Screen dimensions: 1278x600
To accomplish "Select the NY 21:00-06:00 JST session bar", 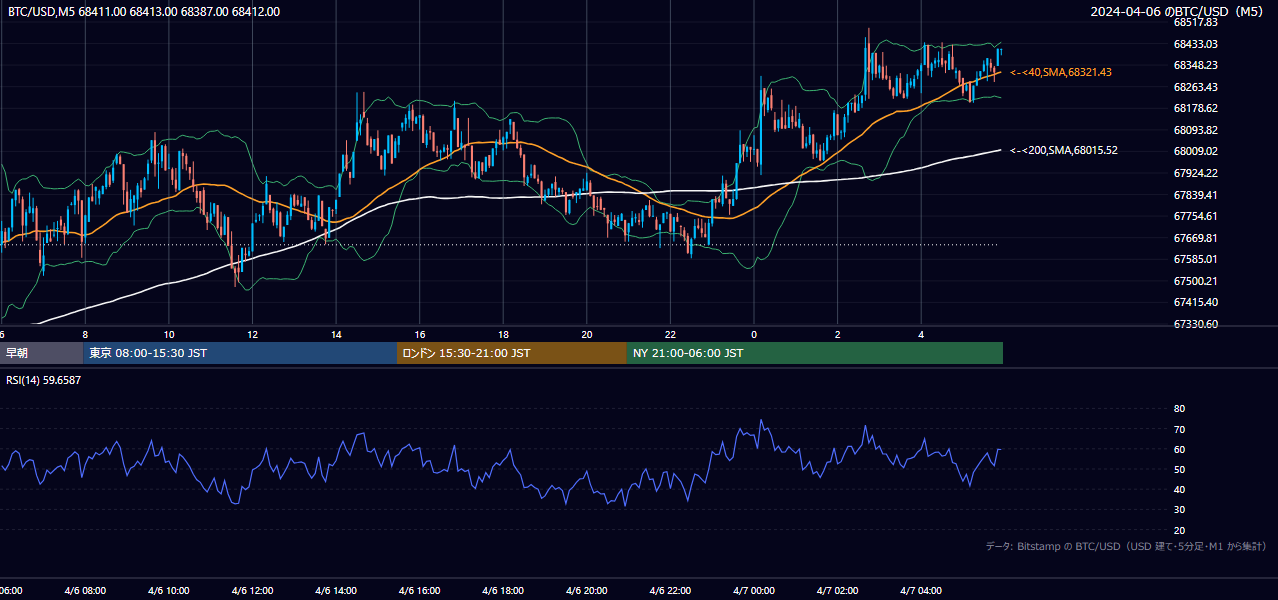I will pyautogui.click(x=815, y=353).
